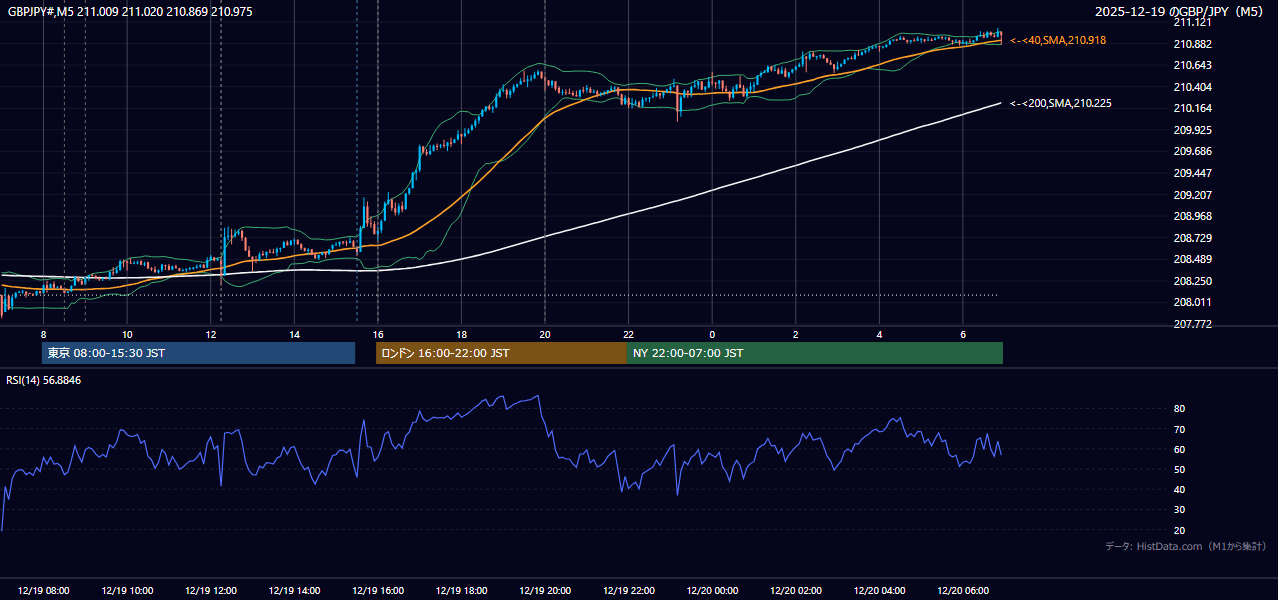Click the bottom date label 12/19 08:00
This screenshot has width=1278, height=600.
pyautogui.click(x=43, y=591)
